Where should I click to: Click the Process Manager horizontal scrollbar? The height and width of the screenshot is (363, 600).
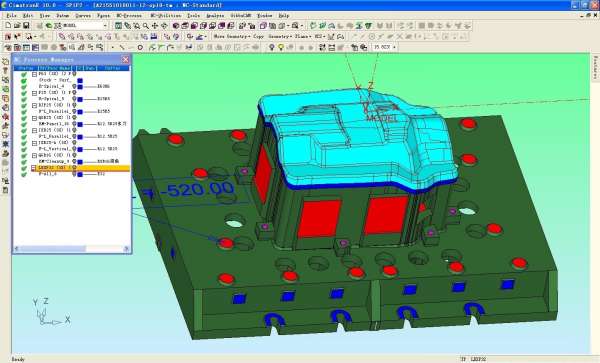pos(72,249)
